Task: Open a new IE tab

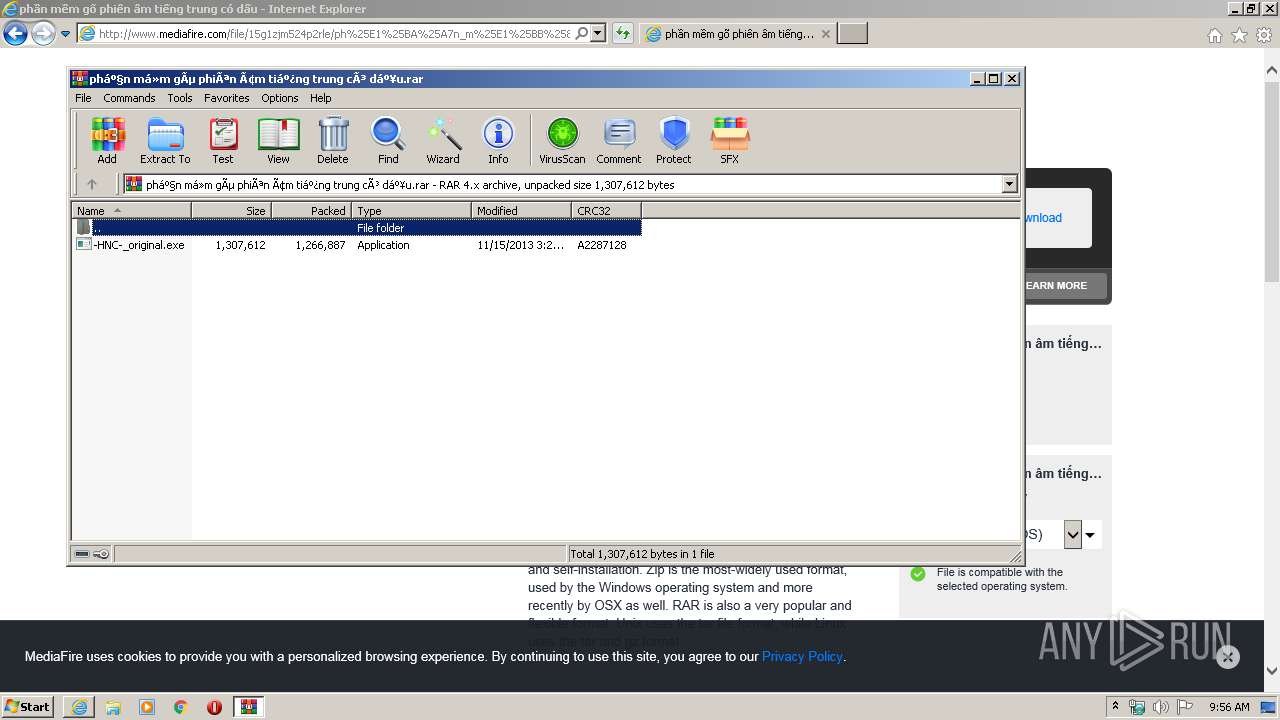Action: click(x=852, y=34)
